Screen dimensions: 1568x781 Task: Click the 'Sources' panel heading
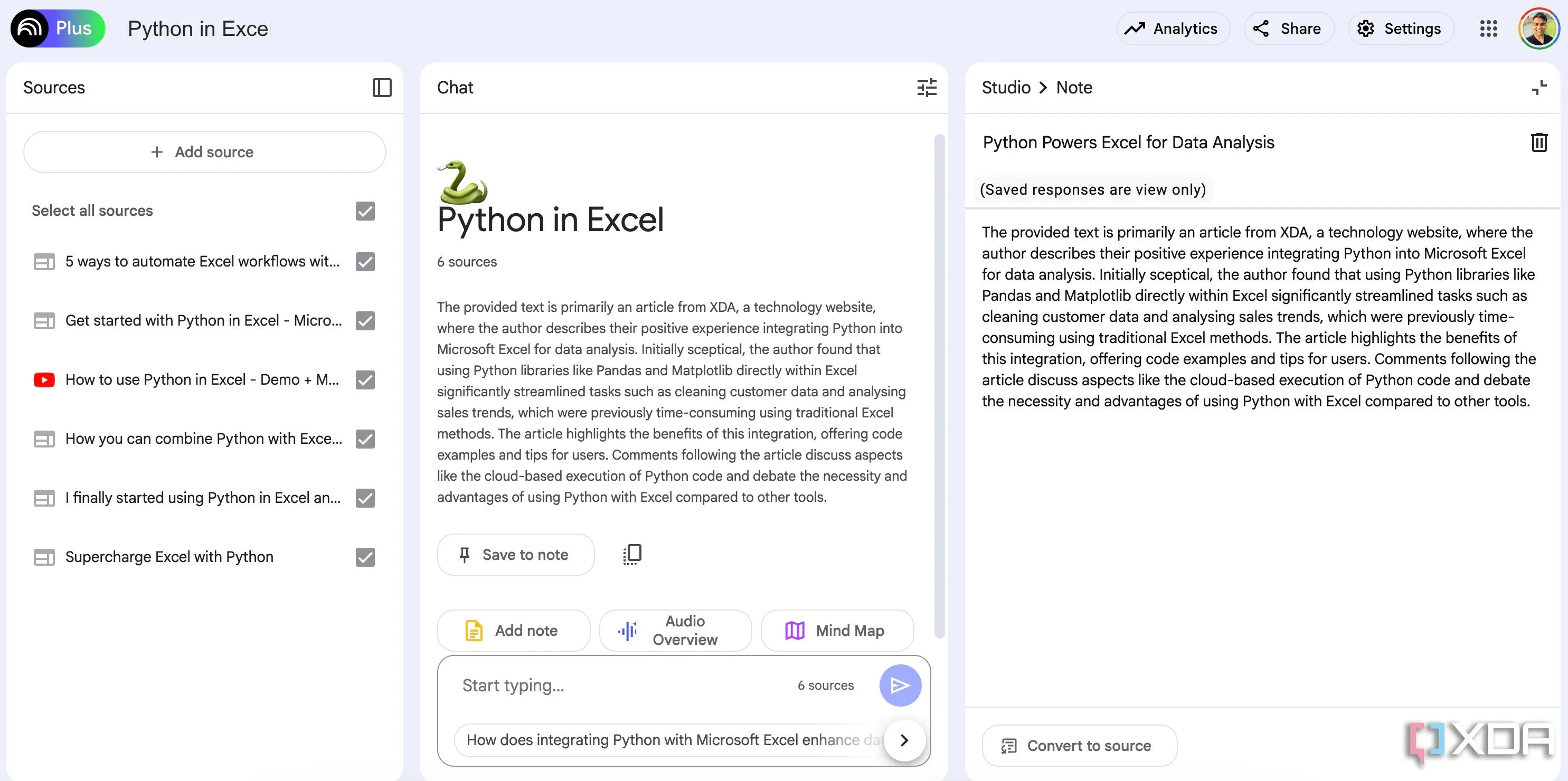click(54, 88)
